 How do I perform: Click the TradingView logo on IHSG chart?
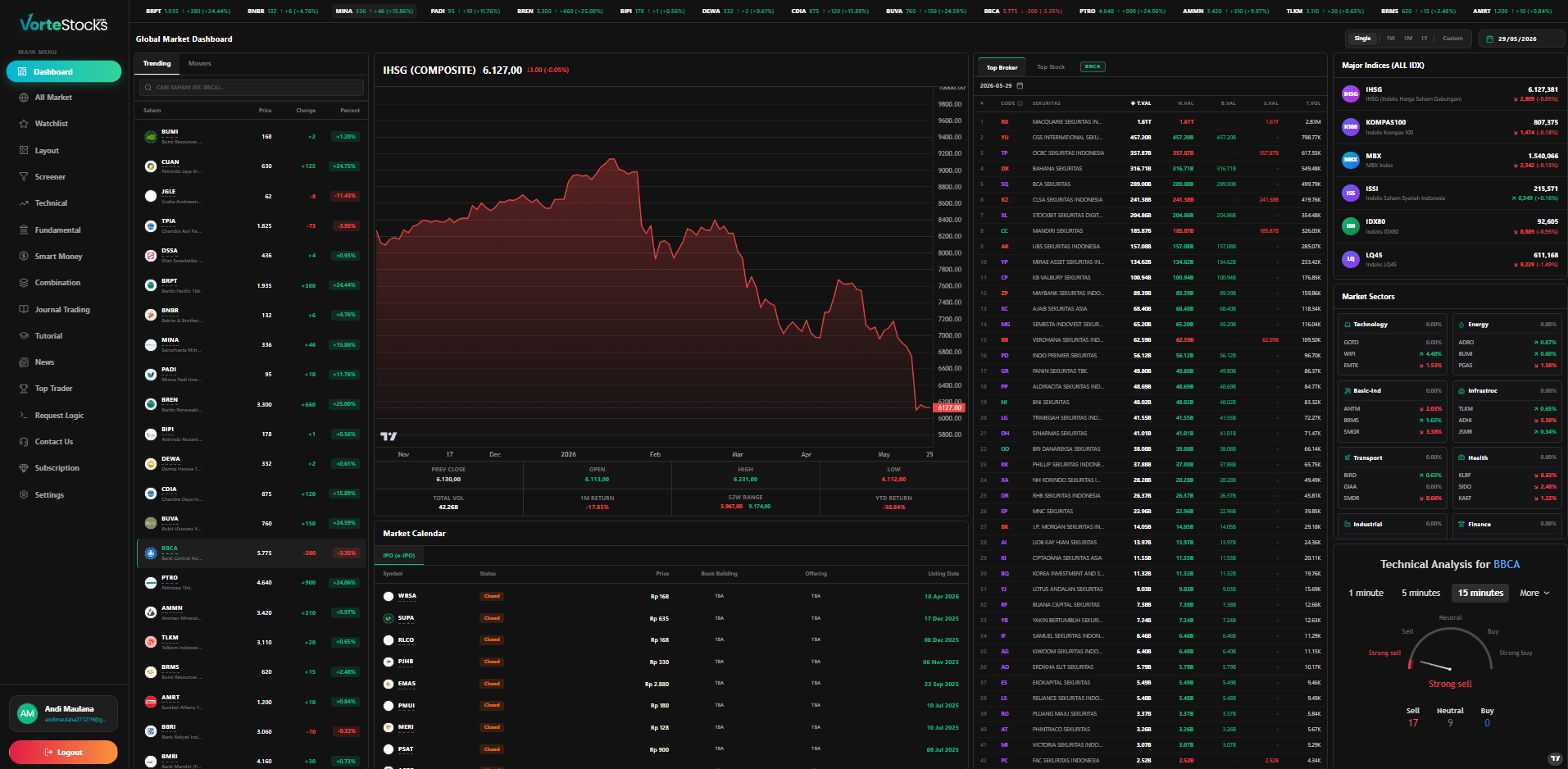(x=389, y=436)
